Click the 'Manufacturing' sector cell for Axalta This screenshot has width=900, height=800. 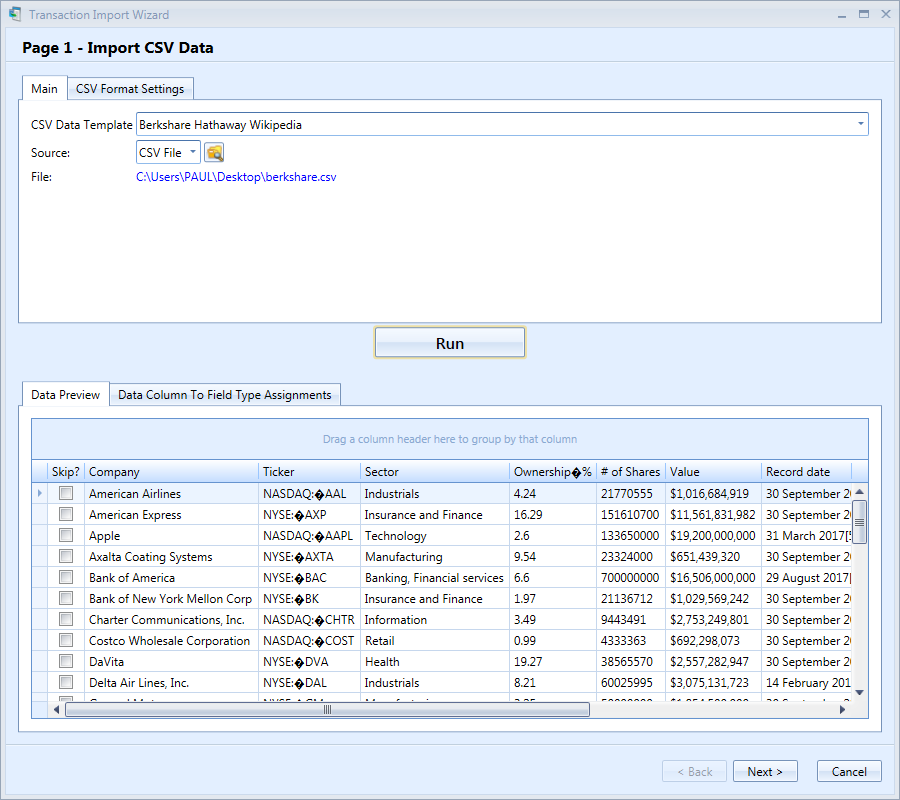(x=435, y=557)
